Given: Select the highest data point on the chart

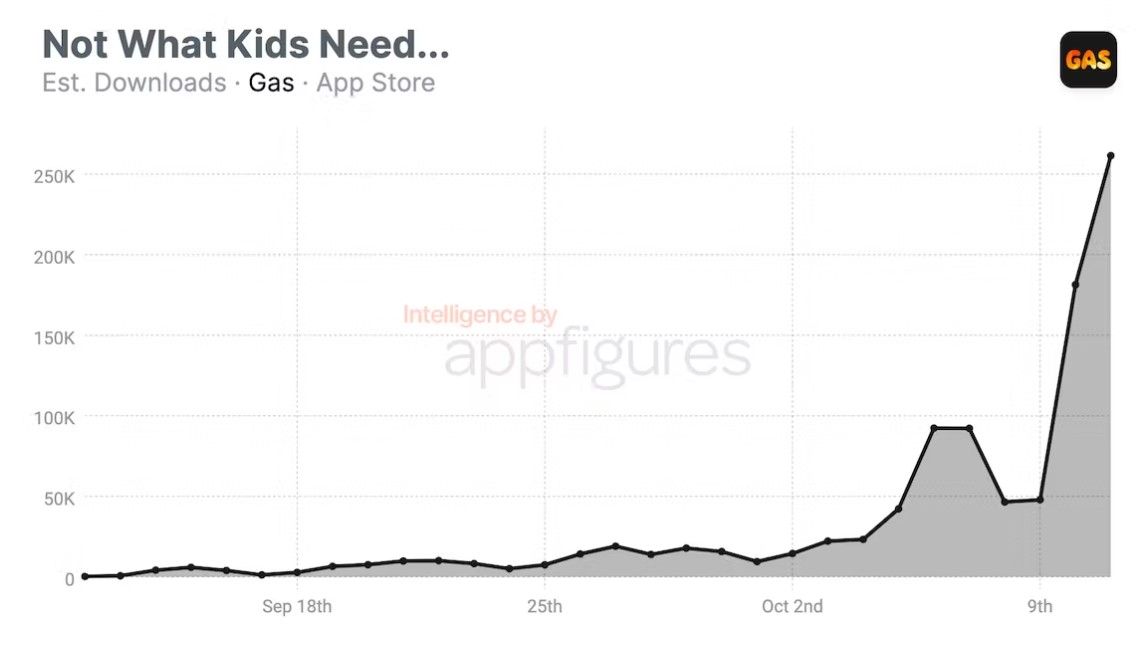Looking at the screenshot, I should pos(1110,156).
